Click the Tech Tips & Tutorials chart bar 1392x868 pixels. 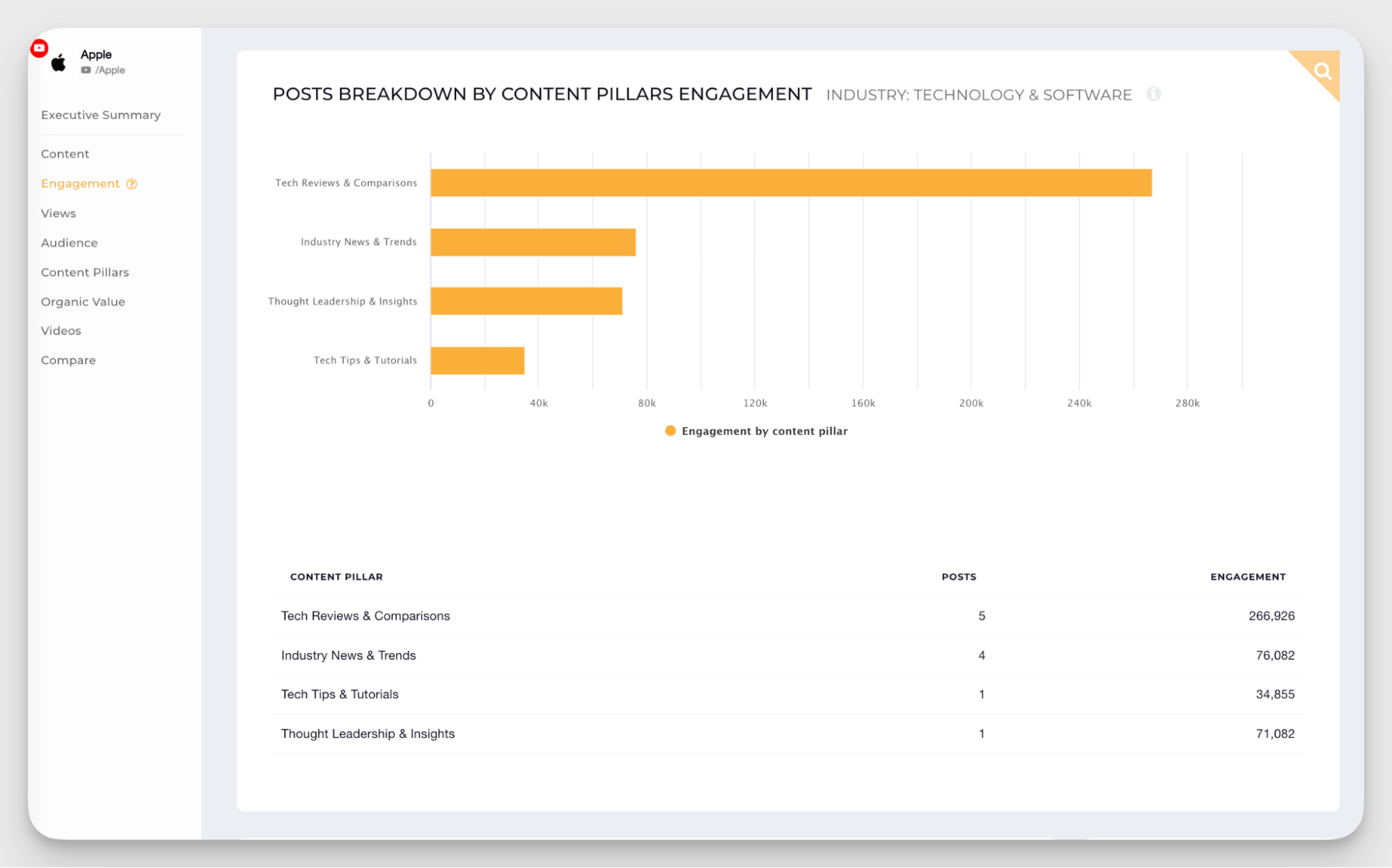coord(477,360)
